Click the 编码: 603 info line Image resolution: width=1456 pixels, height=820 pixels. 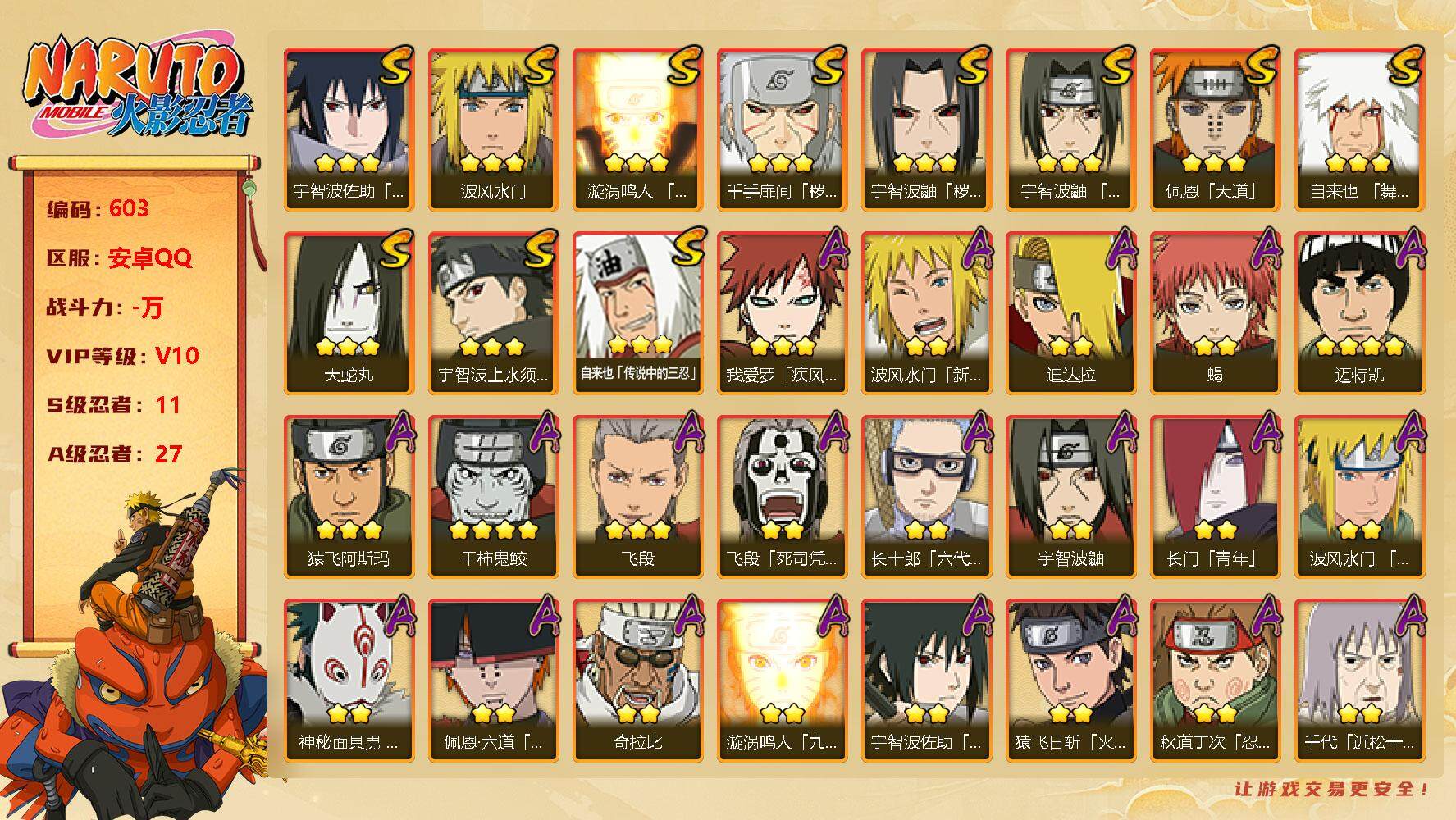pos(98,208)
